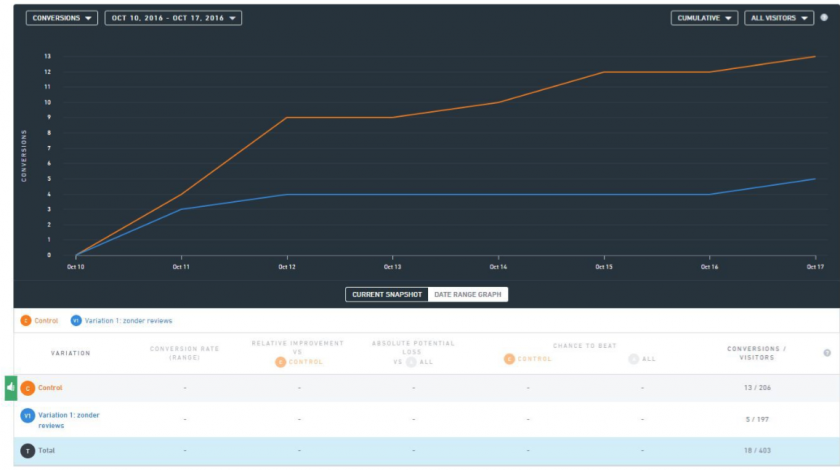
Task: Click the round info icon next to All Visitors
Action: (x=824, y=18)
